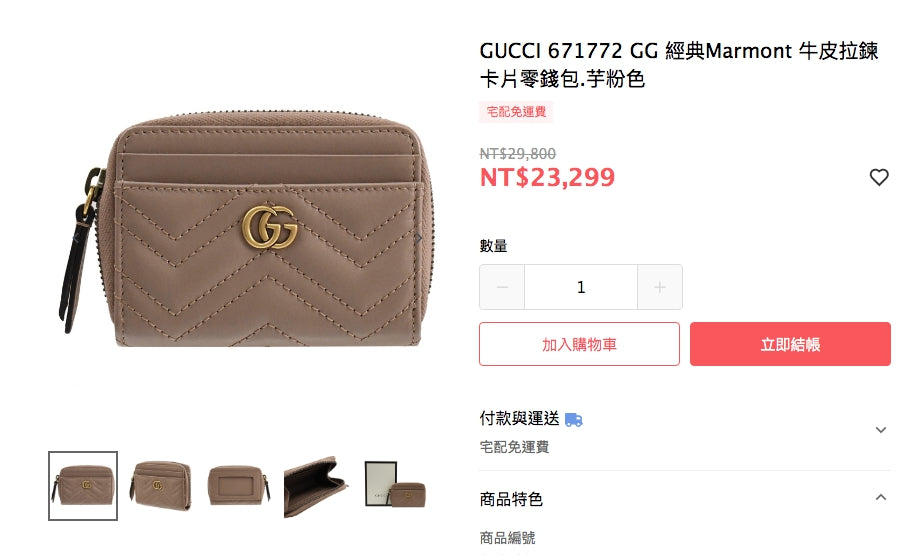Screen dimensions: 912x555
Task: Show previous product image with left arrow
Action: click(x=75, y=238)
